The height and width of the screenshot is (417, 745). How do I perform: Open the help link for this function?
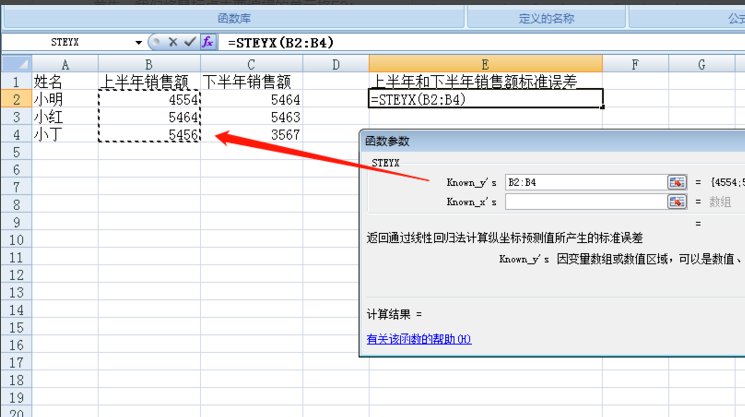pyautogui.click(x=419, y=339)
